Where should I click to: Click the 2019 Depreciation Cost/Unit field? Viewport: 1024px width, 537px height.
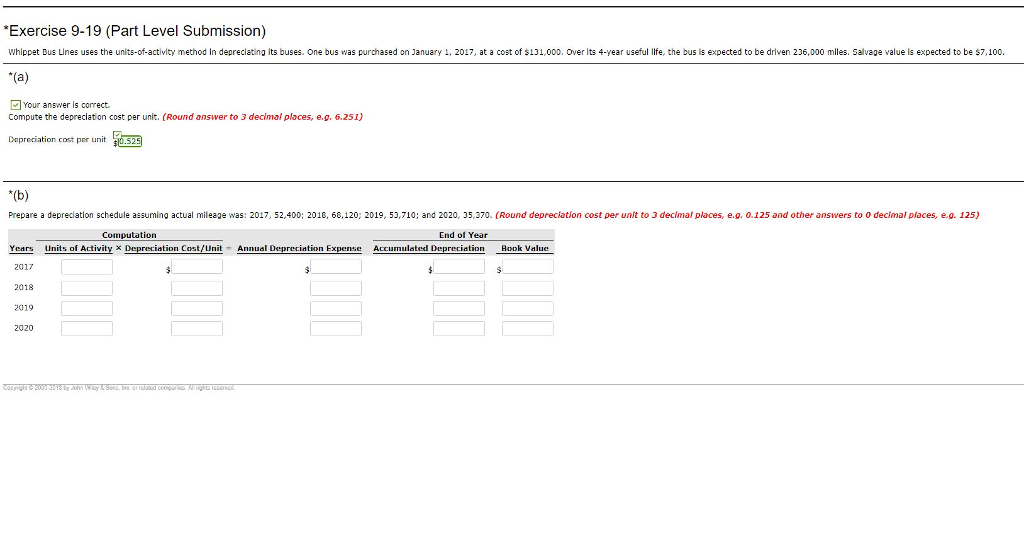[197, 308]
